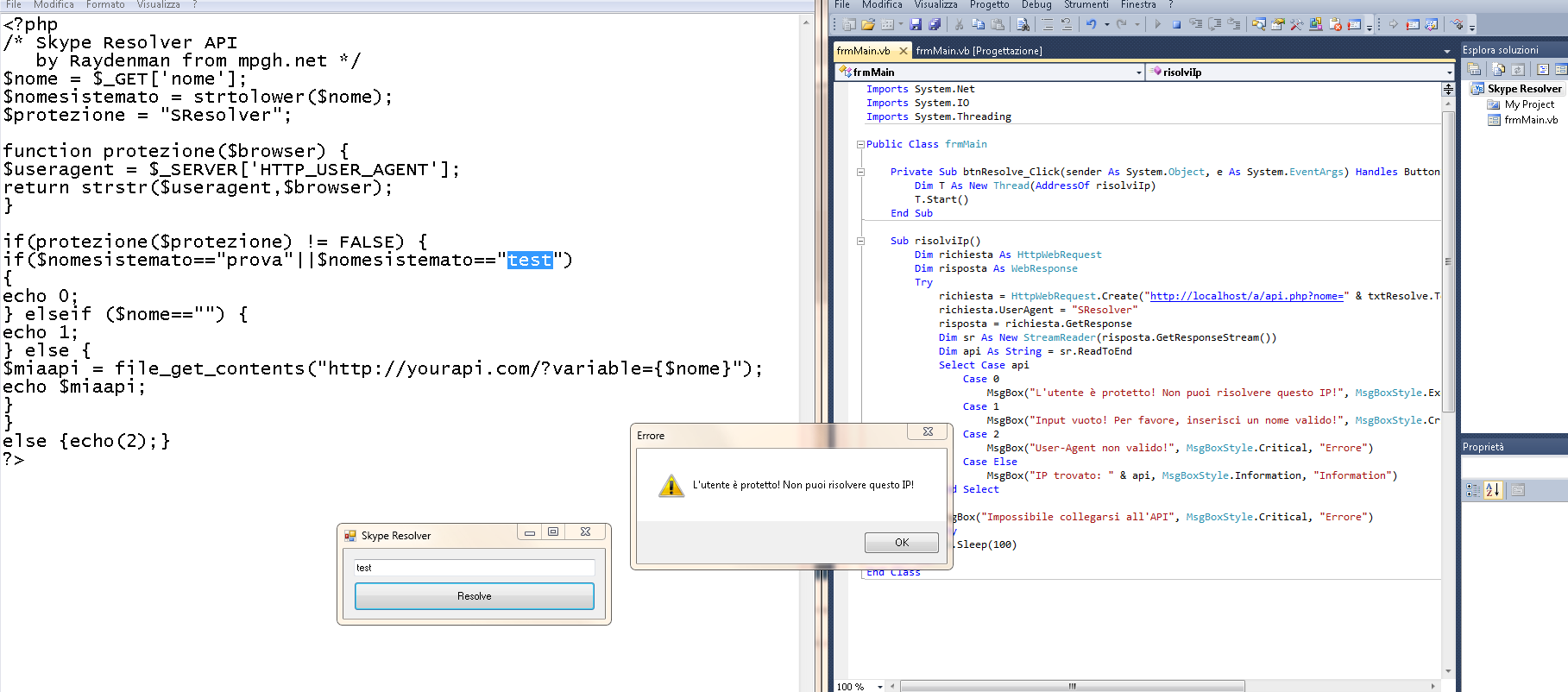Open the Error List toolbar icon

click(x=1335, y=24)
